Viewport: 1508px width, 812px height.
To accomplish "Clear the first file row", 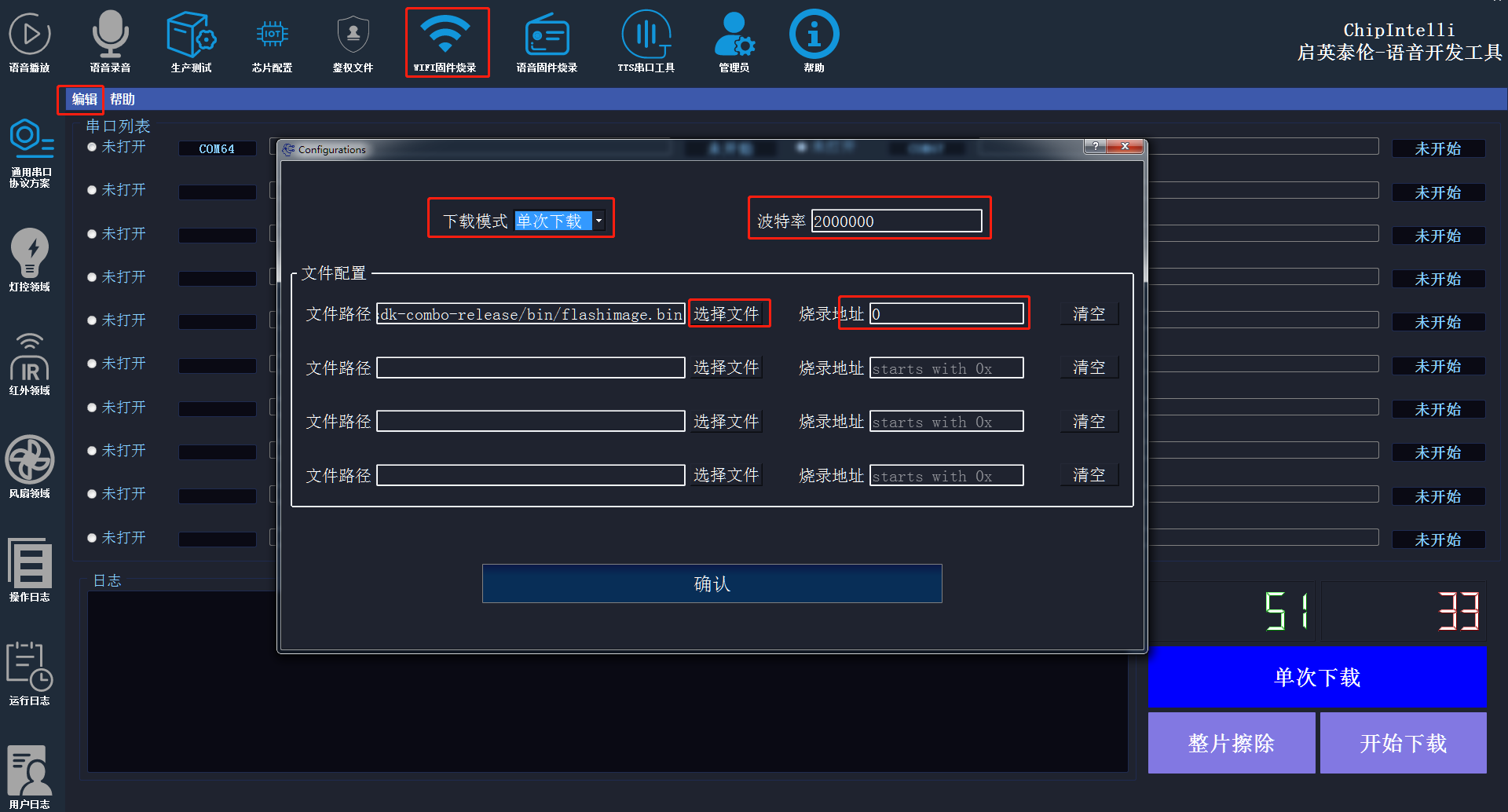I will [x=1089, y=314].
